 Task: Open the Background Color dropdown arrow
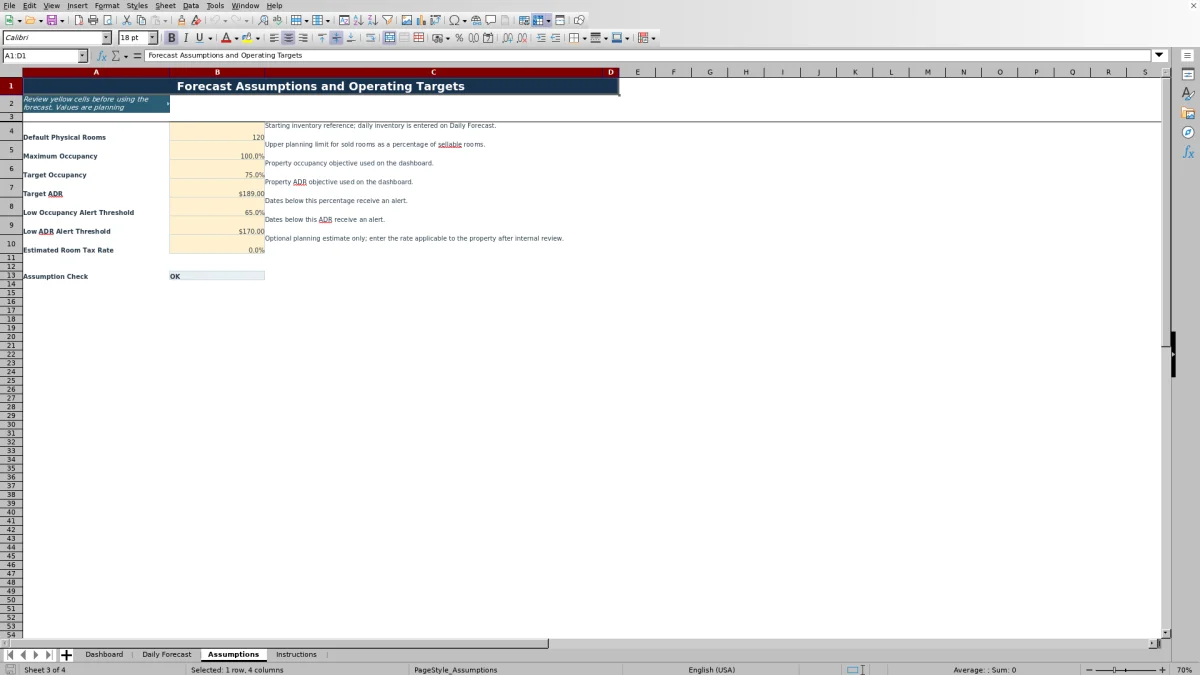pos(258,38)
